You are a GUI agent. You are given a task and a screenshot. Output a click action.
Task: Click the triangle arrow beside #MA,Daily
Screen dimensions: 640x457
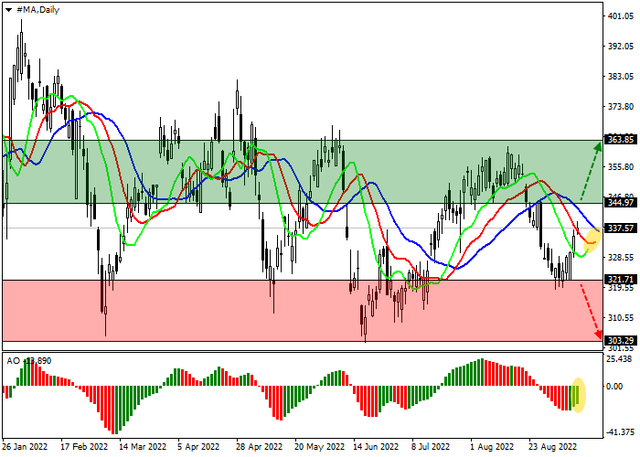tap(7, 9)
